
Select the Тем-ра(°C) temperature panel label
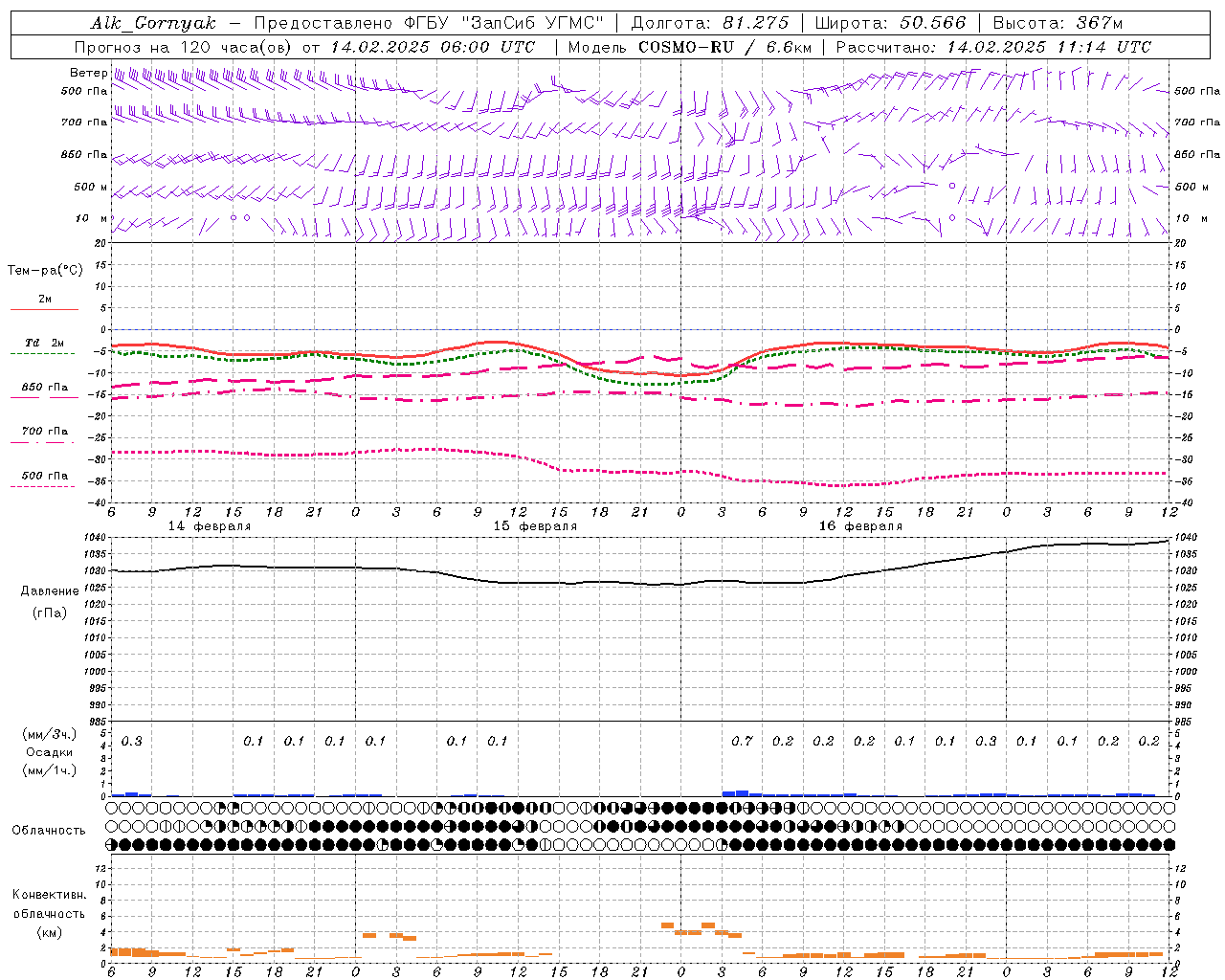point(45,271)
